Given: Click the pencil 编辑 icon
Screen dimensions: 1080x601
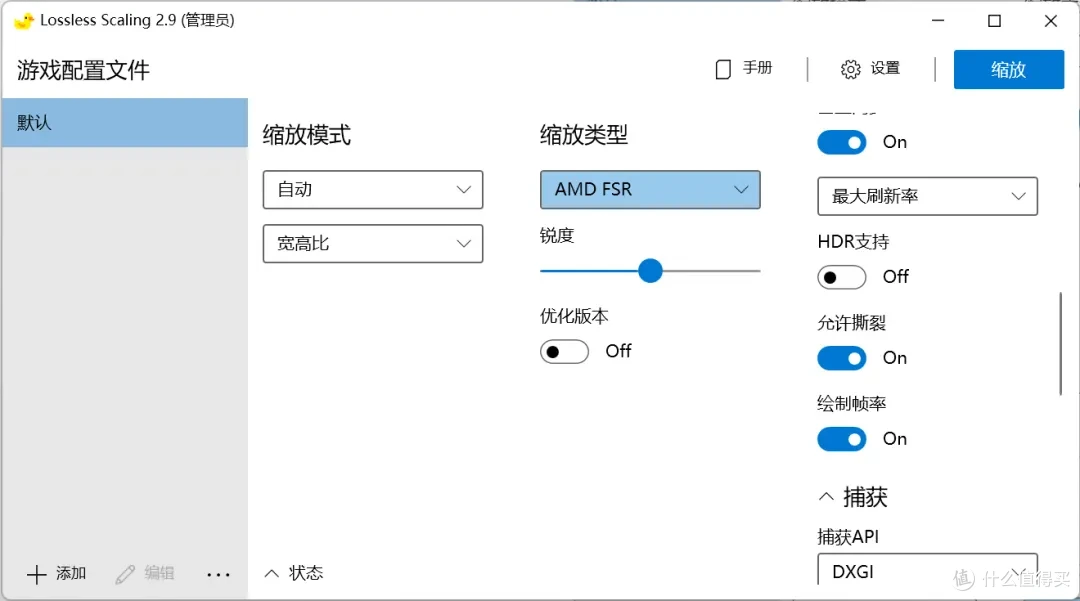Looking at the screenshot, I should pos(125,574).
